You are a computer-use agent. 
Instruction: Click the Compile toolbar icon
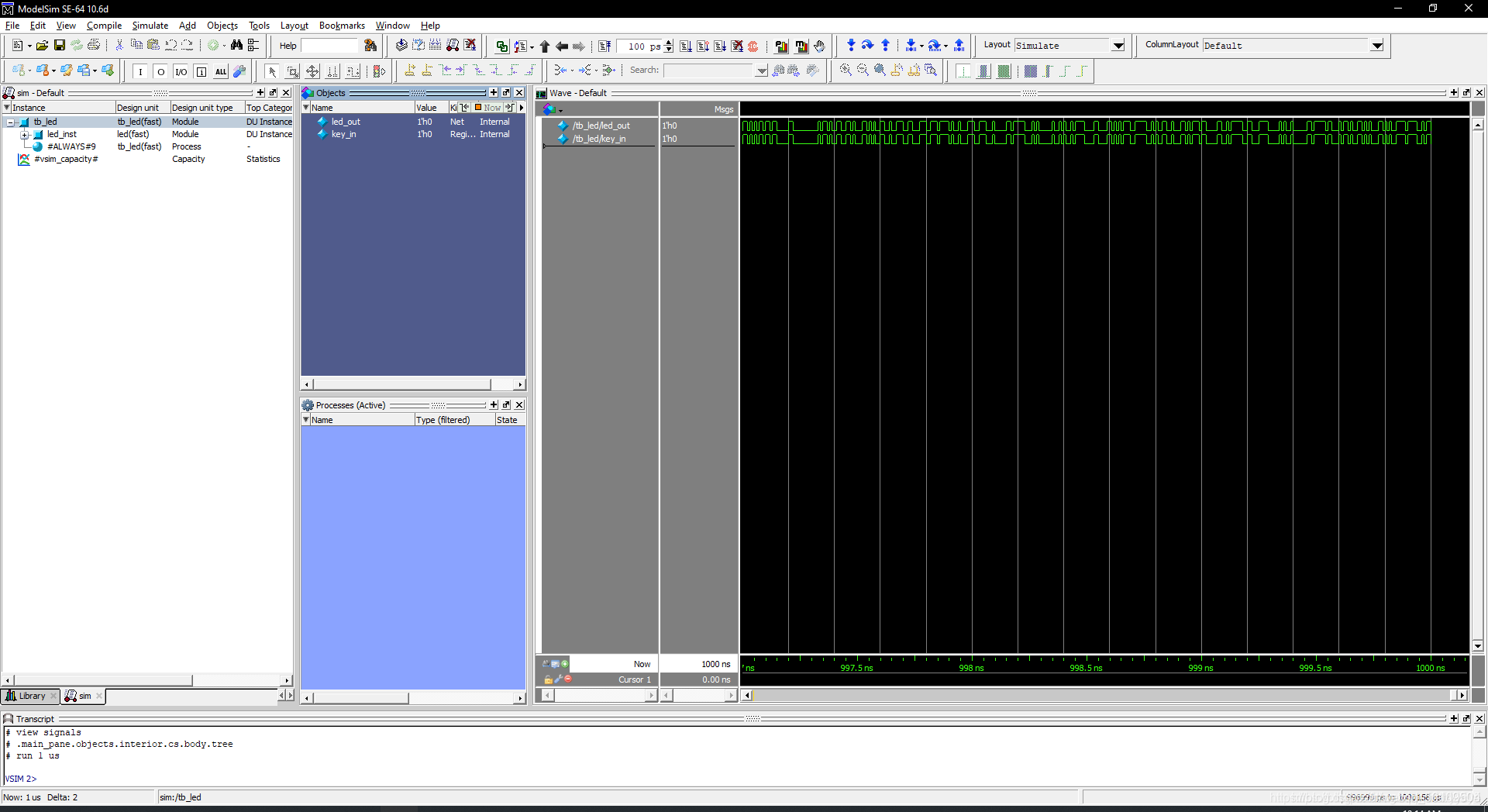401,46
